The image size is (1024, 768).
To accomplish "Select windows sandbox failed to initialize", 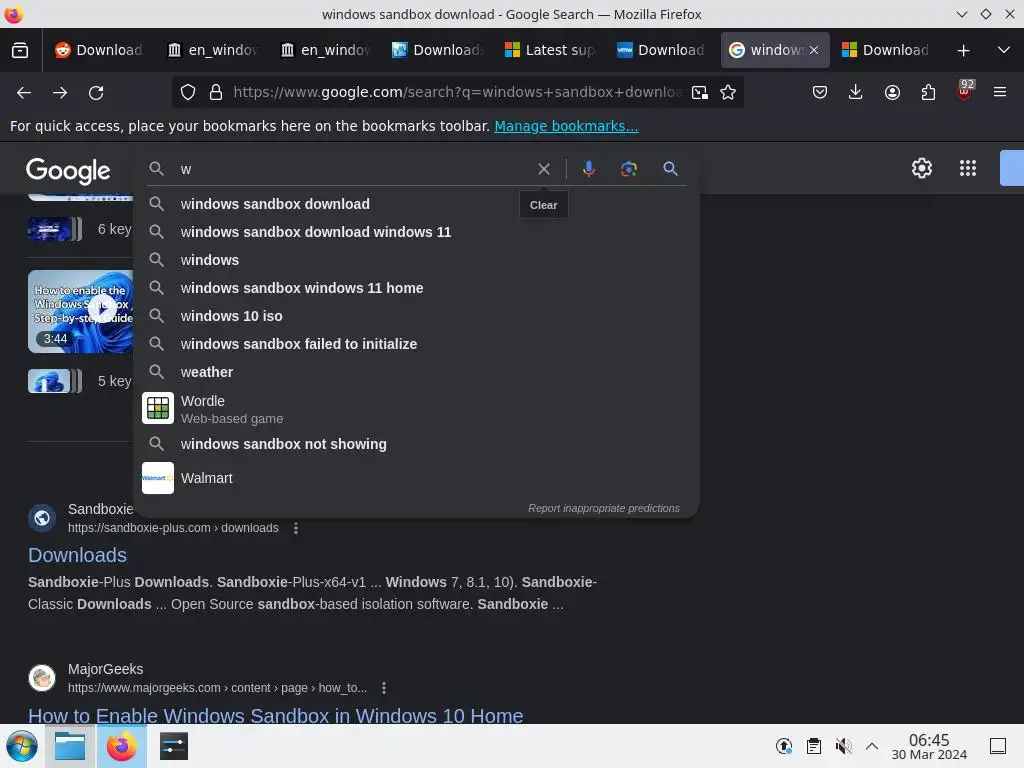I will 416,344.
